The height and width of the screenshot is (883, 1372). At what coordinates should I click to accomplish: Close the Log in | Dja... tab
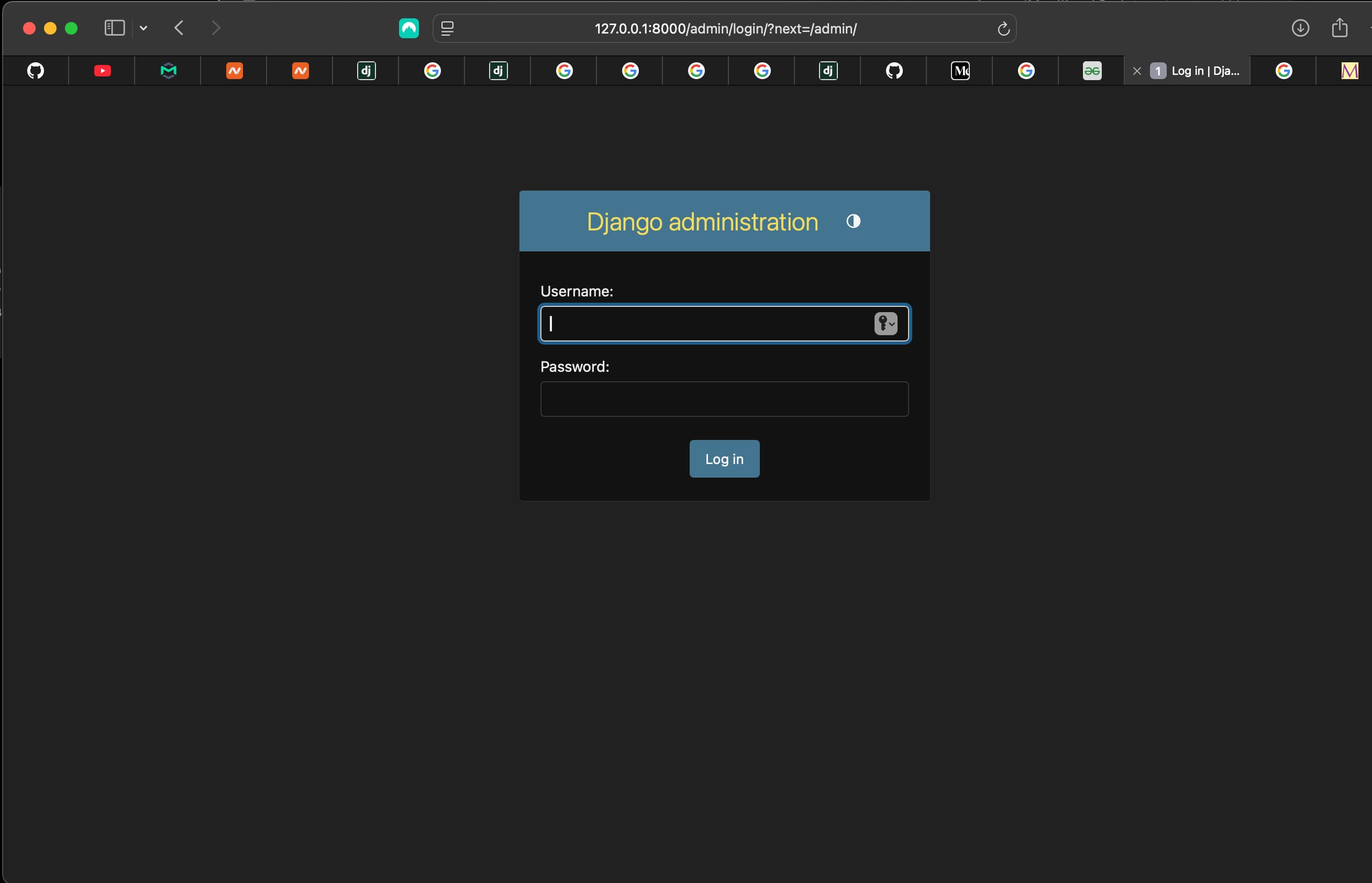click(x=1137, y=71)
